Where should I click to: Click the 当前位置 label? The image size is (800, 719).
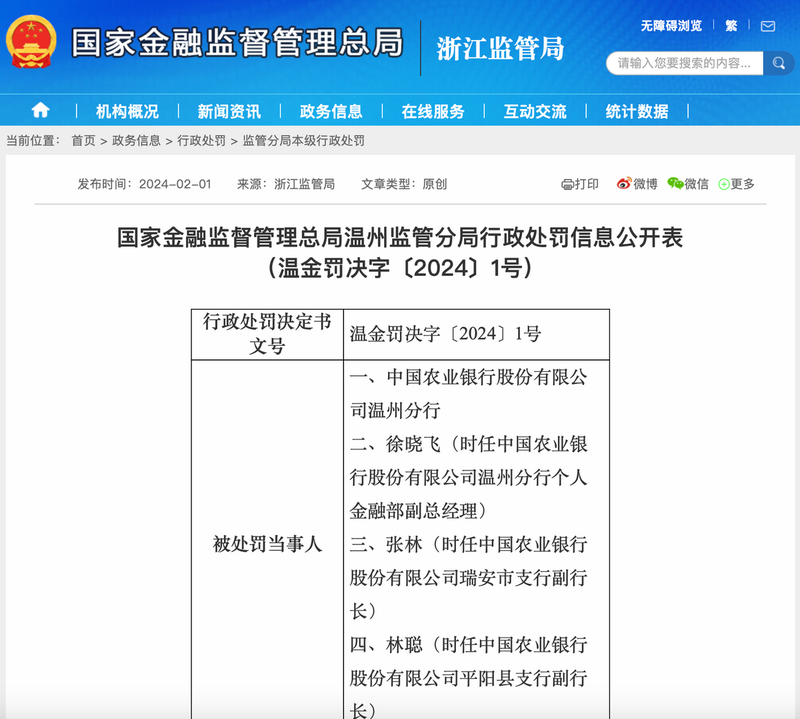[33, 140]
